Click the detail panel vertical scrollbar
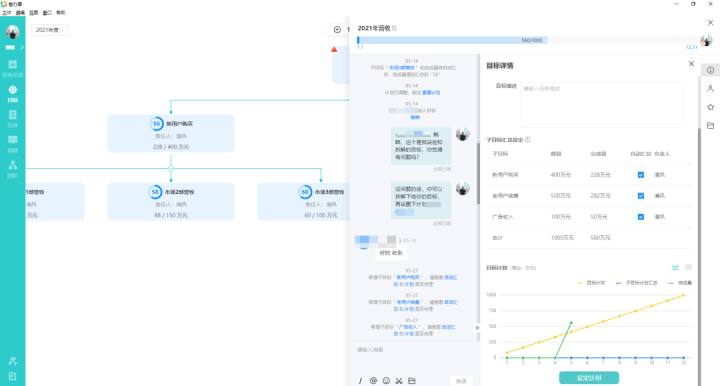Image resolution: width=720 pixels, height=386 pixels. [699, 257]
